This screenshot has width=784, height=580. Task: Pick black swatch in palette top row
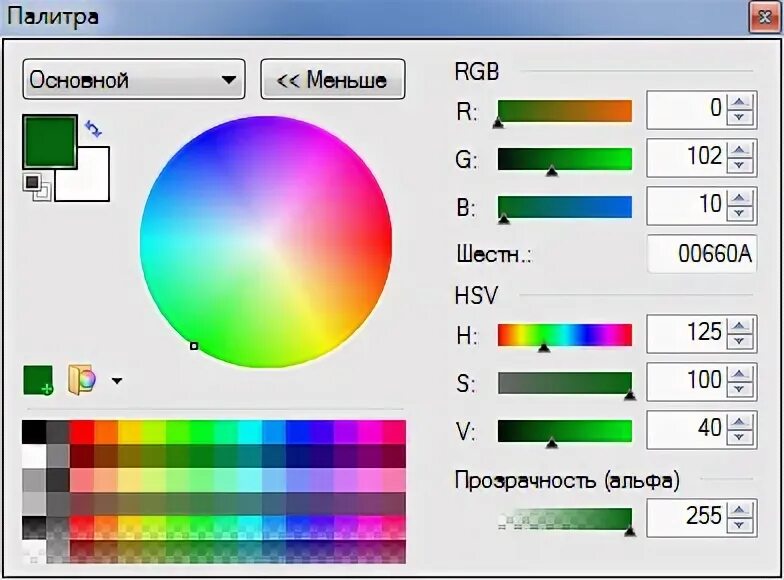34,432
